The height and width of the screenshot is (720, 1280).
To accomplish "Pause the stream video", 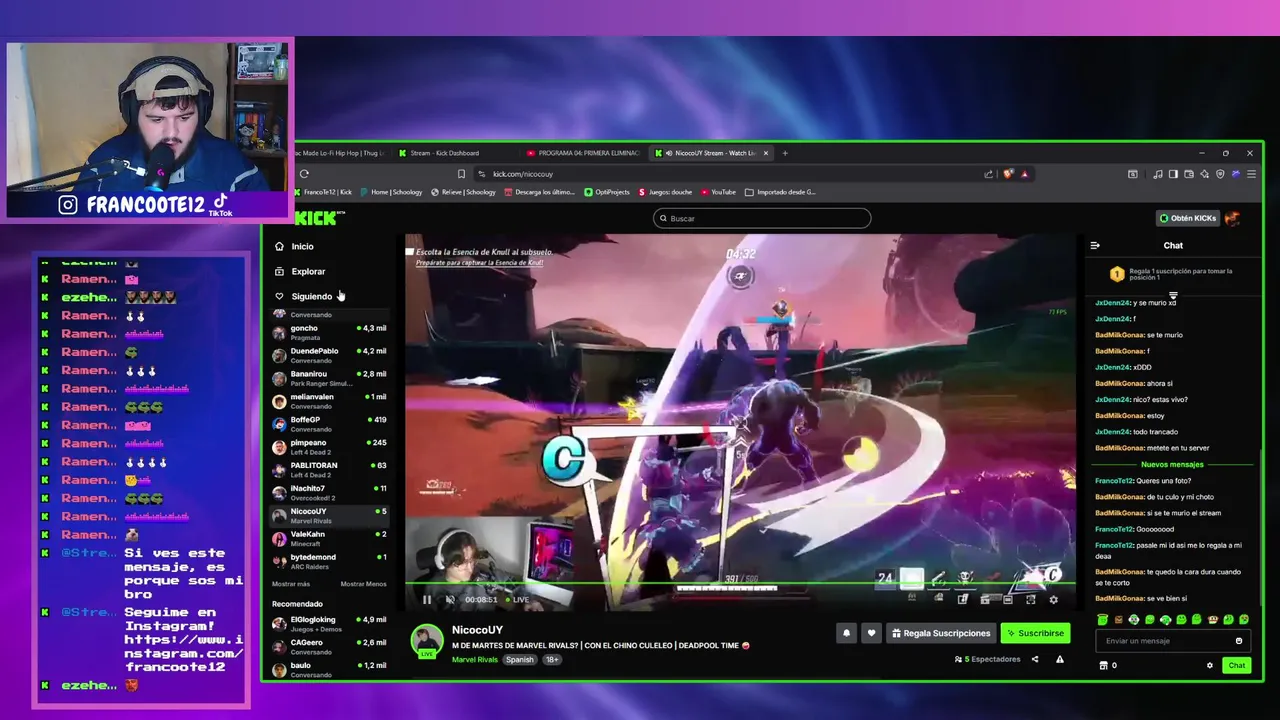I will (427, 600).
